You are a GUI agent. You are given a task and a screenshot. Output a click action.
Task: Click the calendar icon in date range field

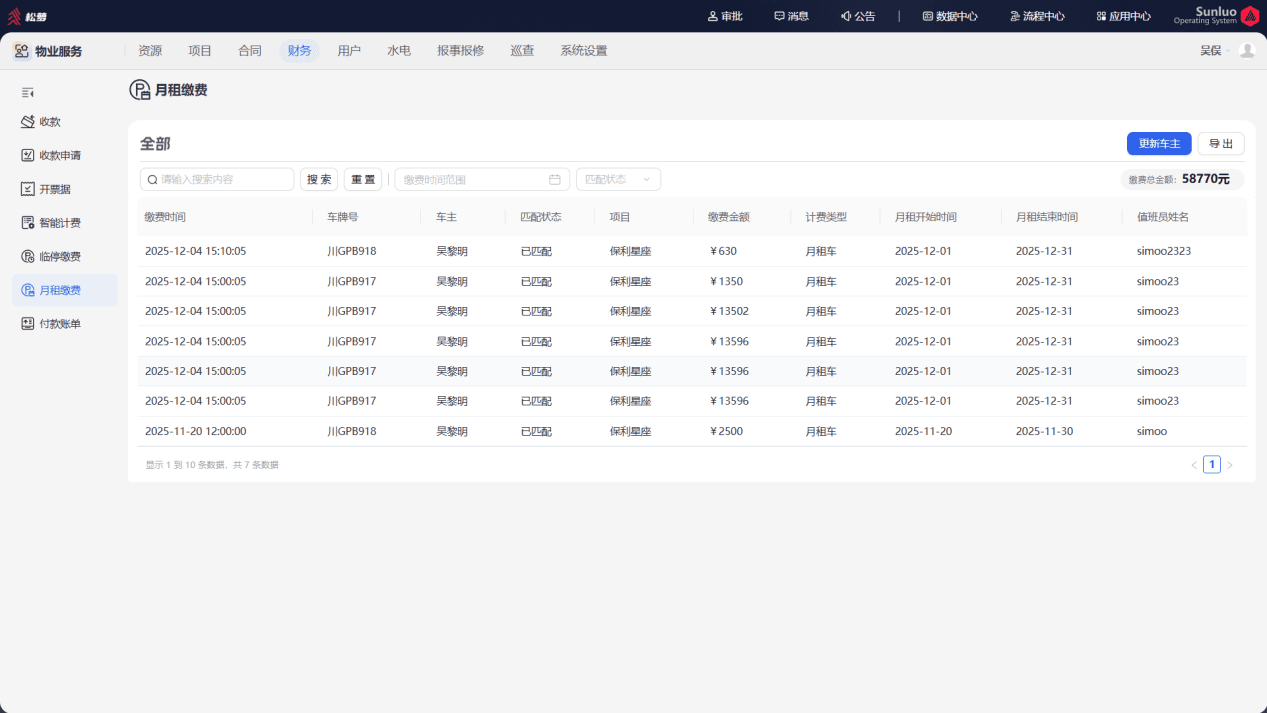[555, 180]
